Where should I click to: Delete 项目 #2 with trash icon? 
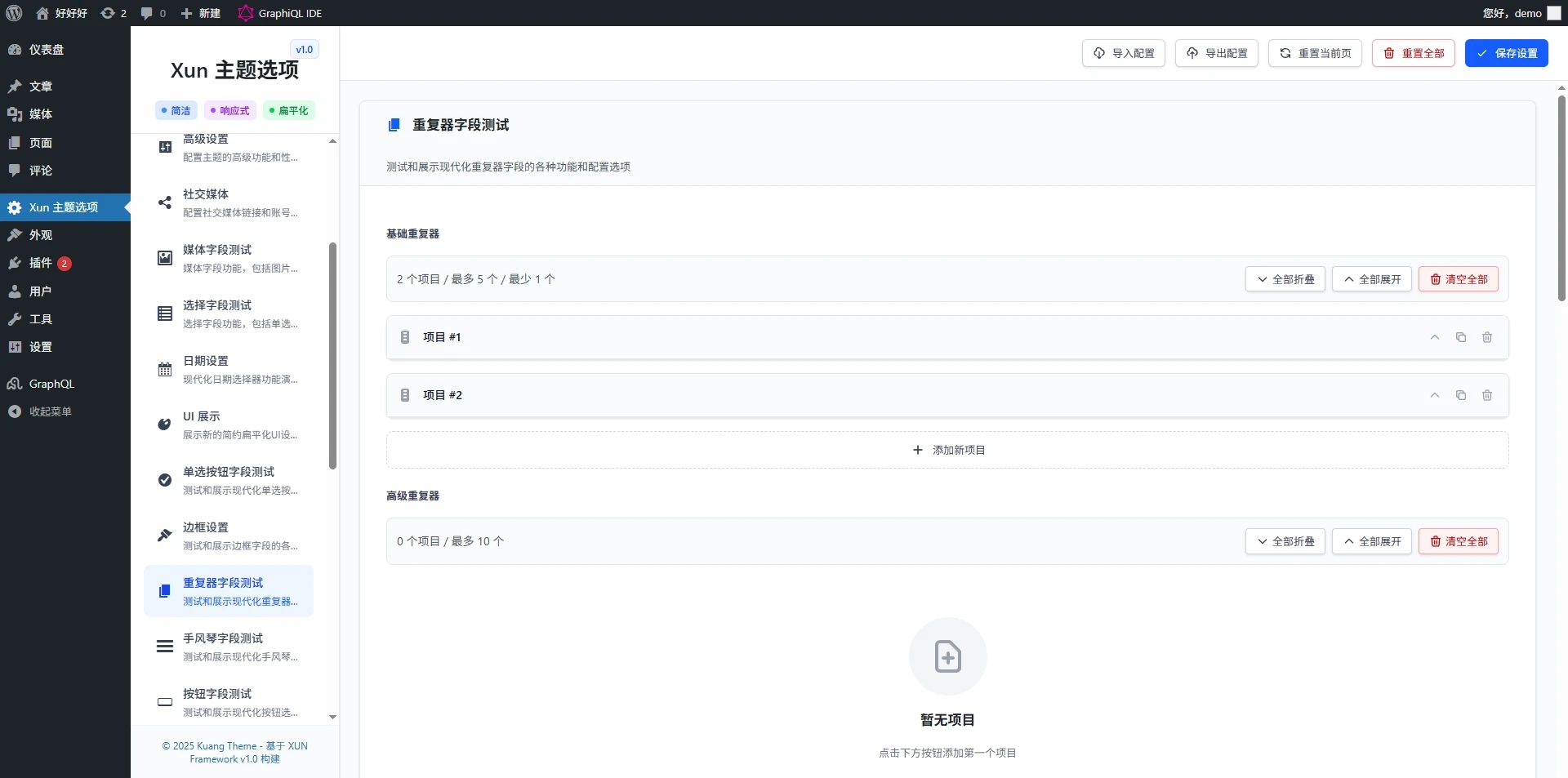tap(1487, 395)
